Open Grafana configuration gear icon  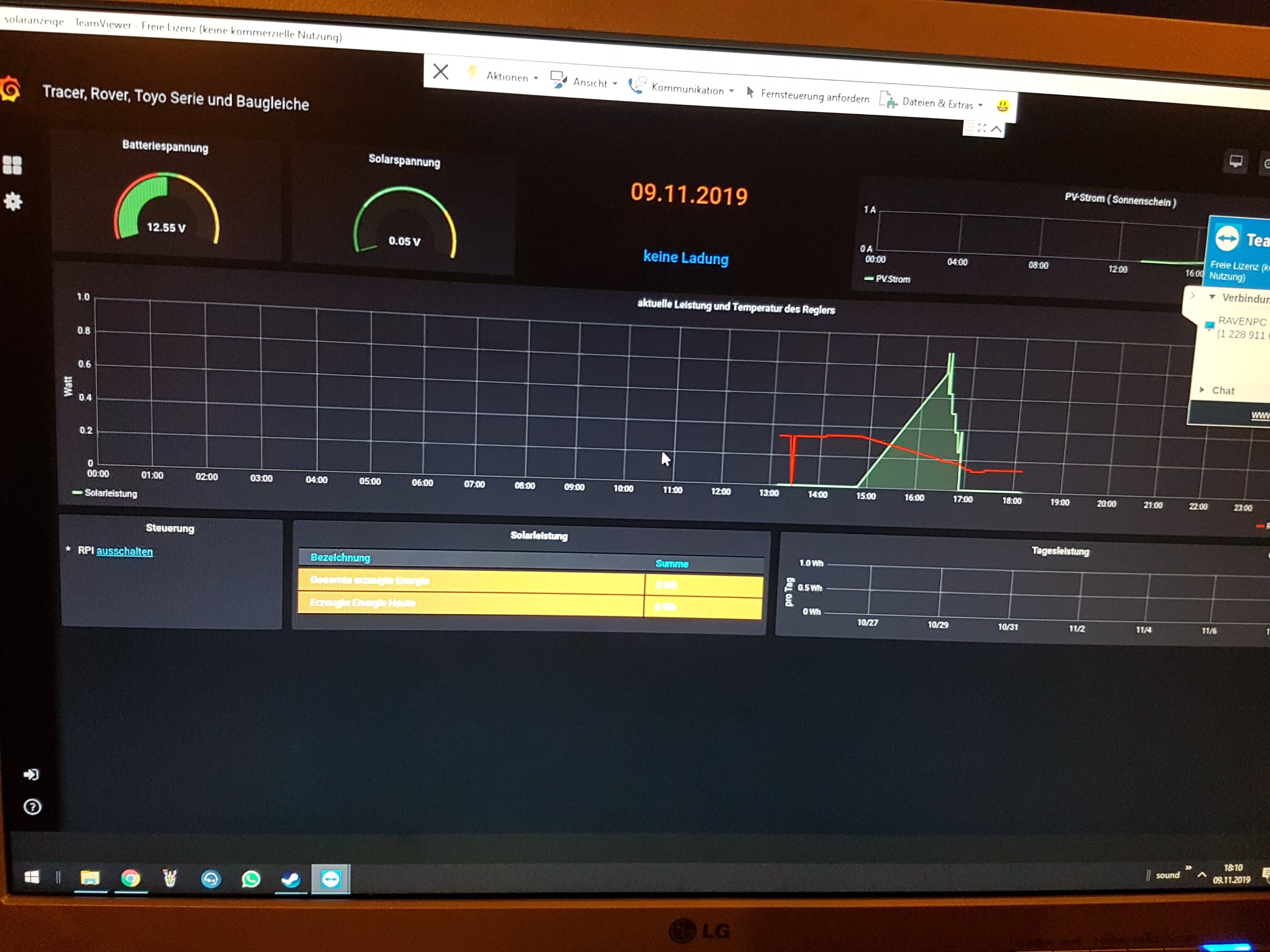13,201
